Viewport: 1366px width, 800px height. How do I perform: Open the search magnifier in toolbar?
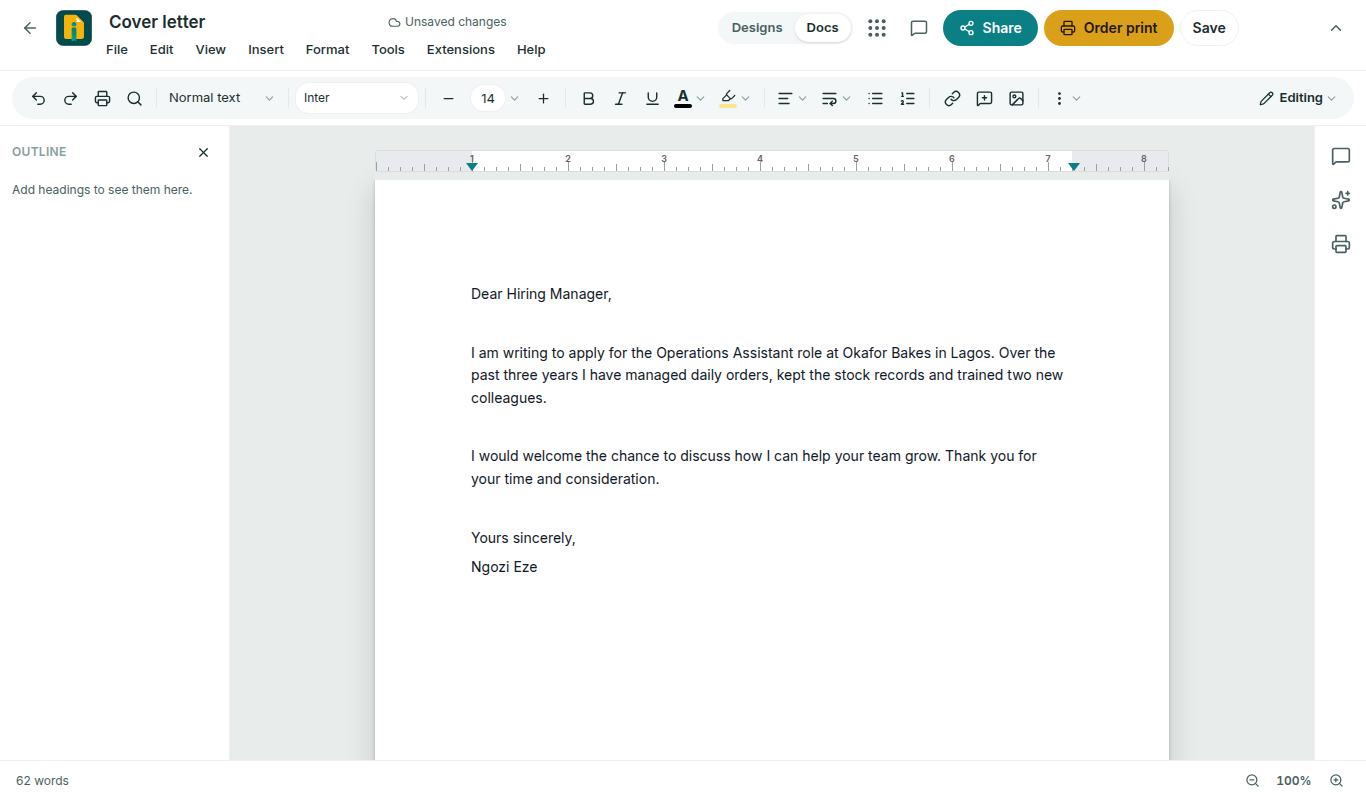pyautogui.click(x=134, y=98)
